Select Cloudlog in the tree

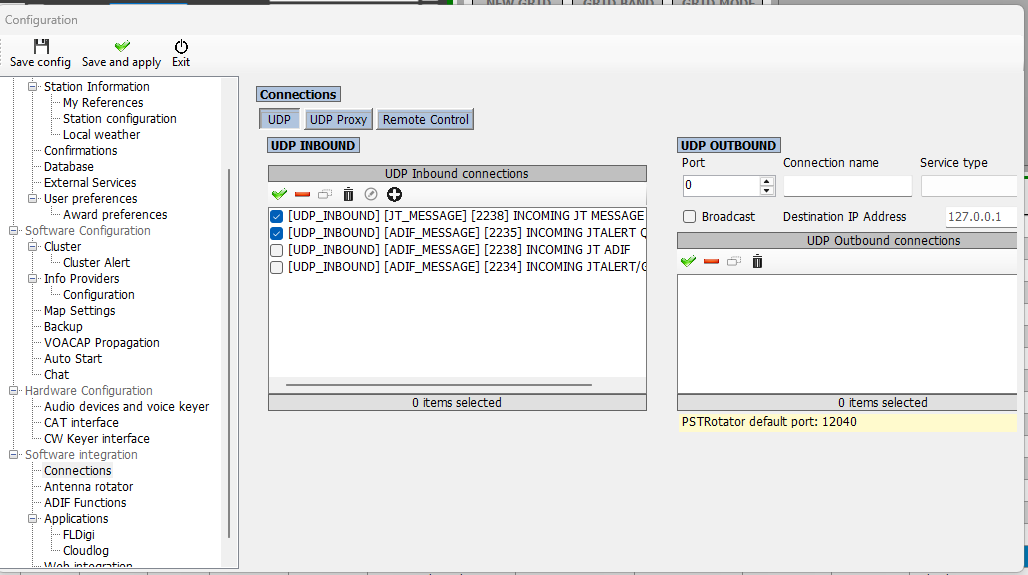click(86, 551)
